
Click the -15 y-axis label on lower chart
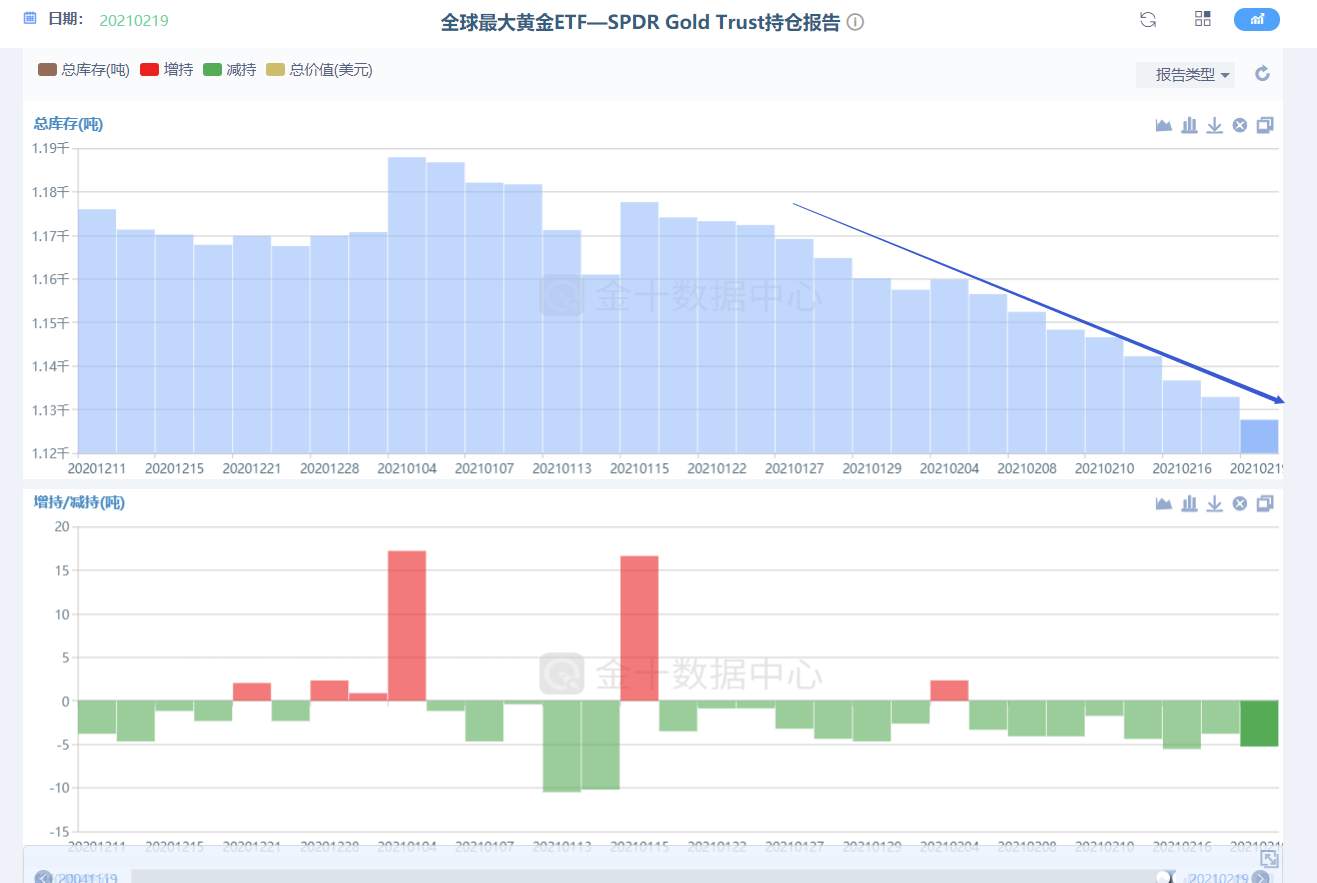point(58,831)
